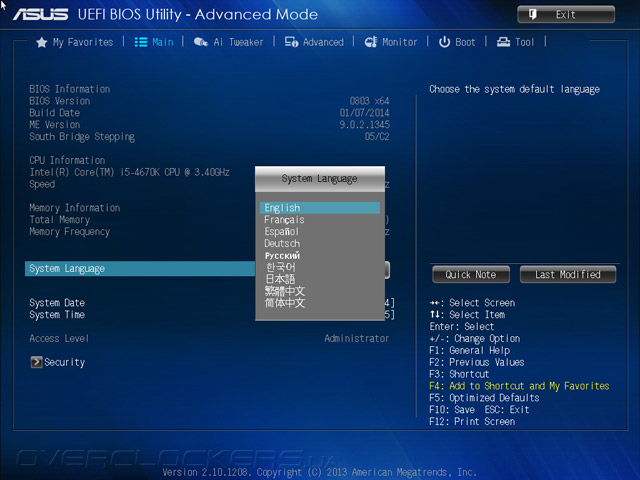Click the printer icon beside Tool
Image resolution: width=640 pixels, height=480 pixels.
click(503, 42)
